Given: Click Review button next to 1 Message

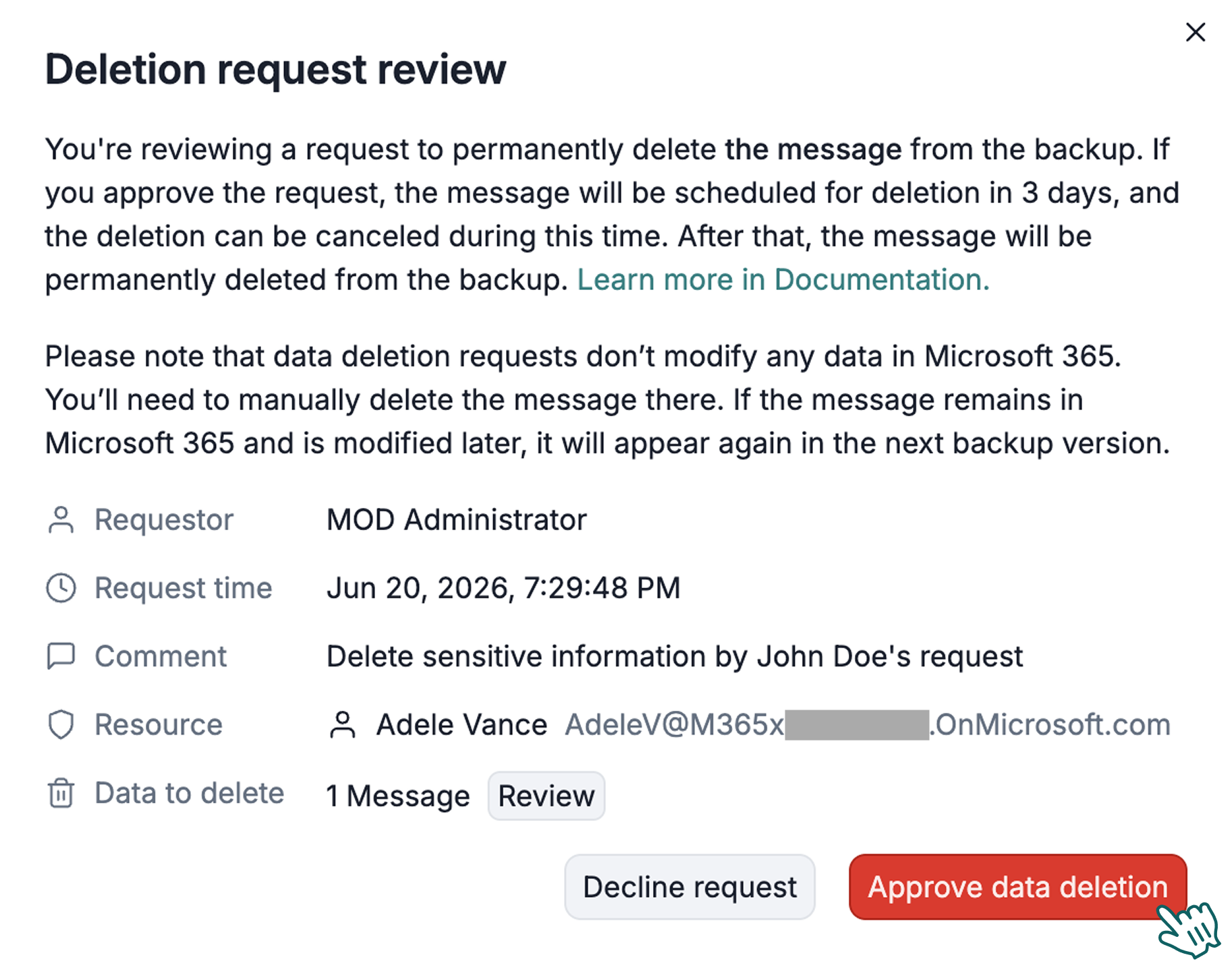Looking at the screenshot, I should point(546,796).
